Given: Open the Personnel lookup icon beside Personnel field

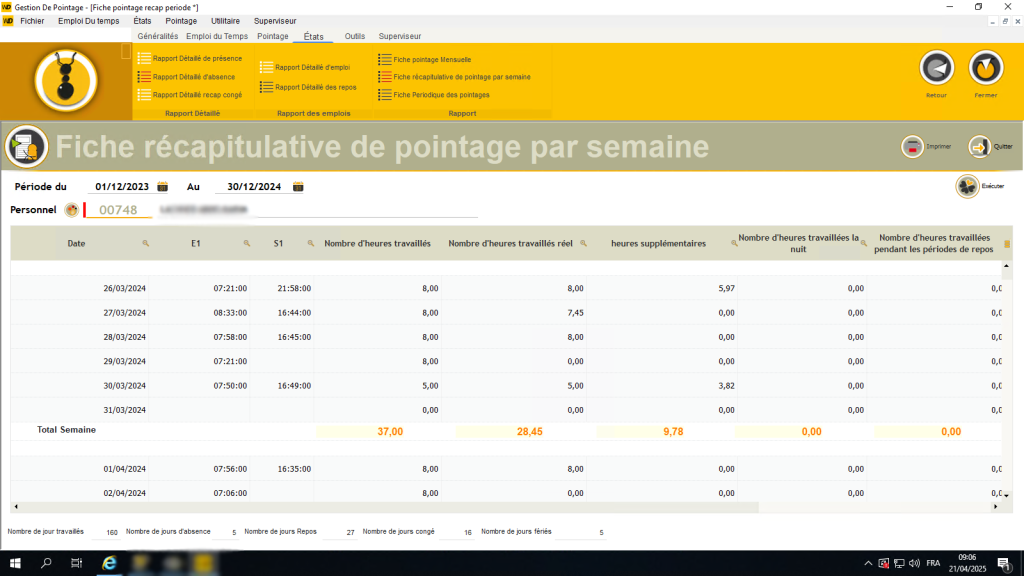Looking at the screenshot, I should tap(69, 211).
